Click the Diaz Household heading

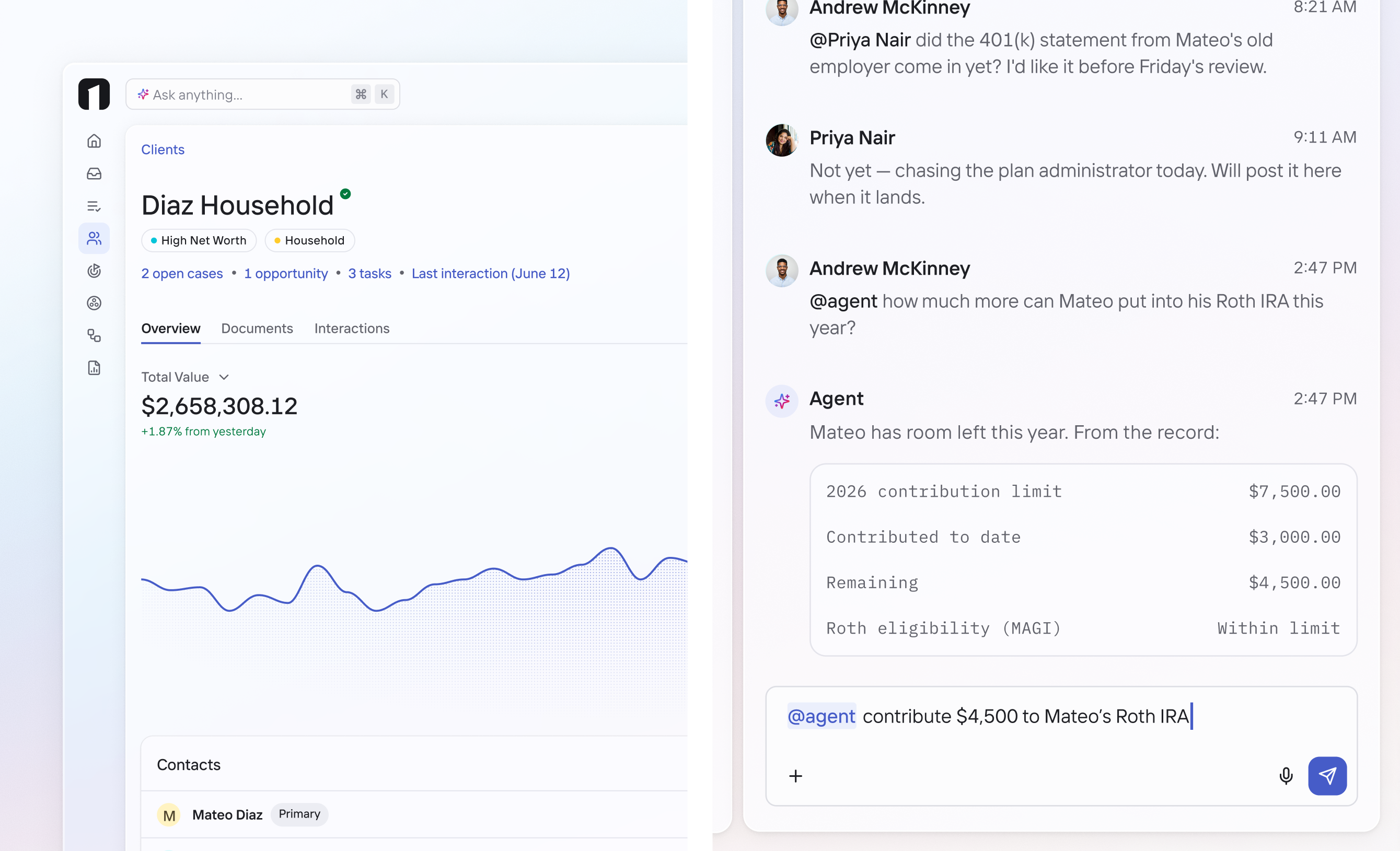tap(237, 205)
